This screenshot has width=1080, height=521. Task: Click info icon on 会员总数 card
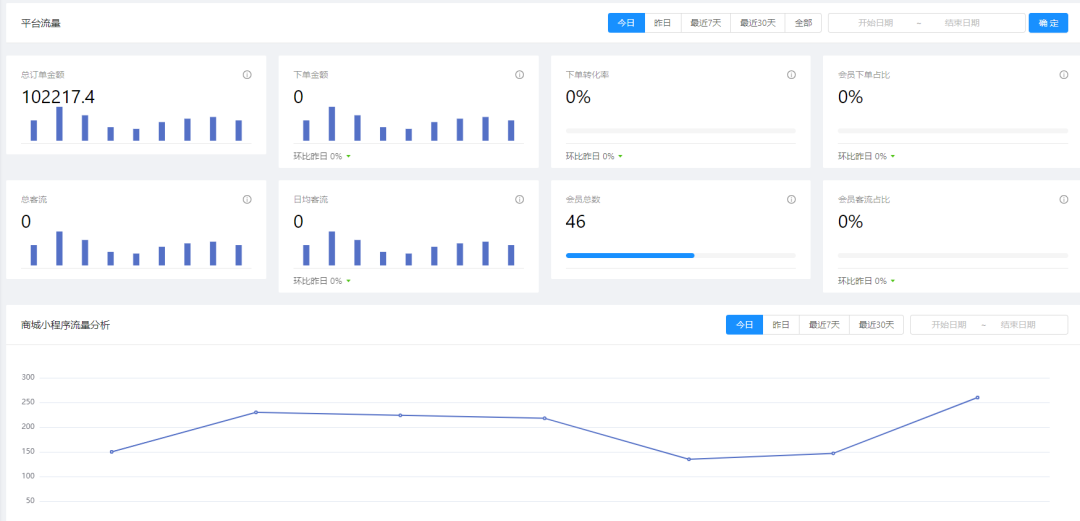791,199
